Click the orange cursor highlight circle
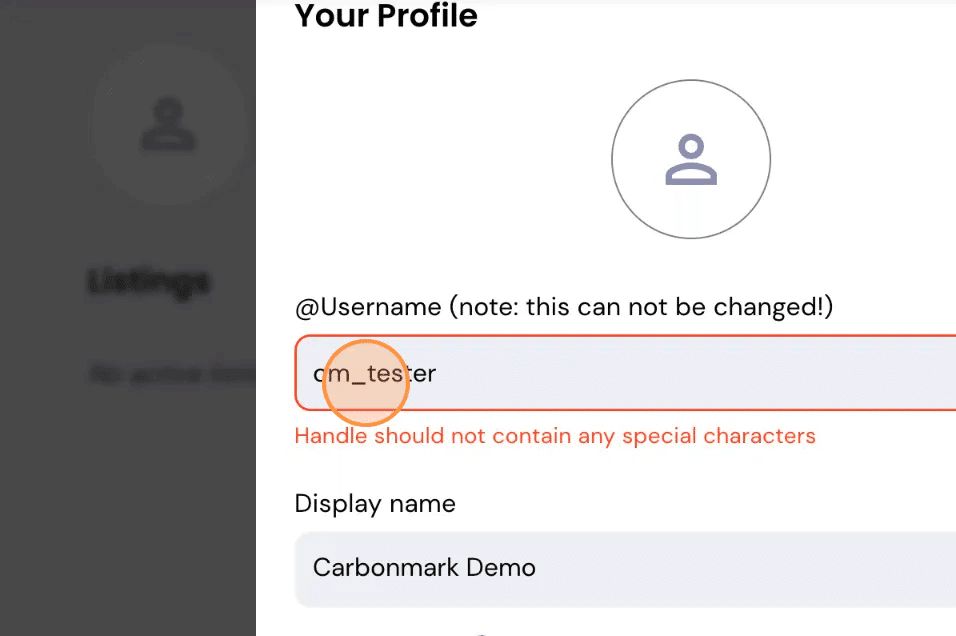956x636 pixels. point(365,382)
